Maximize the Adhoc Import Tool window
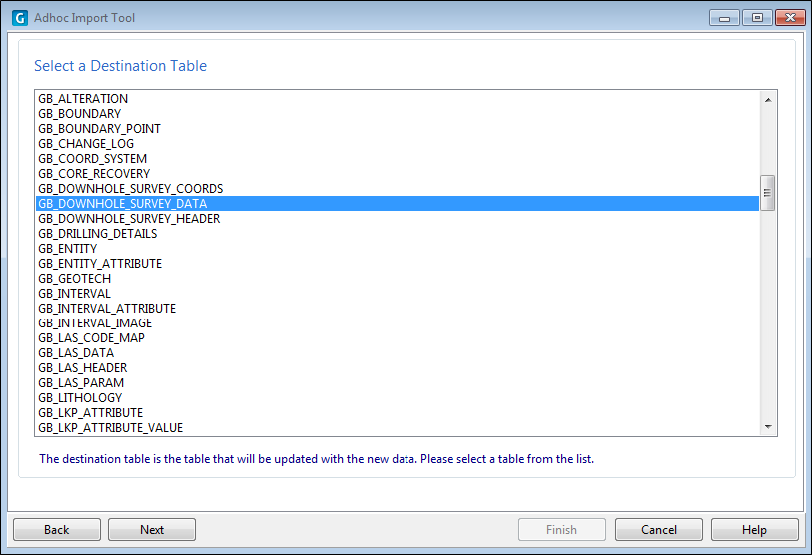Screen dimensions: 812x555 (757, 18)
